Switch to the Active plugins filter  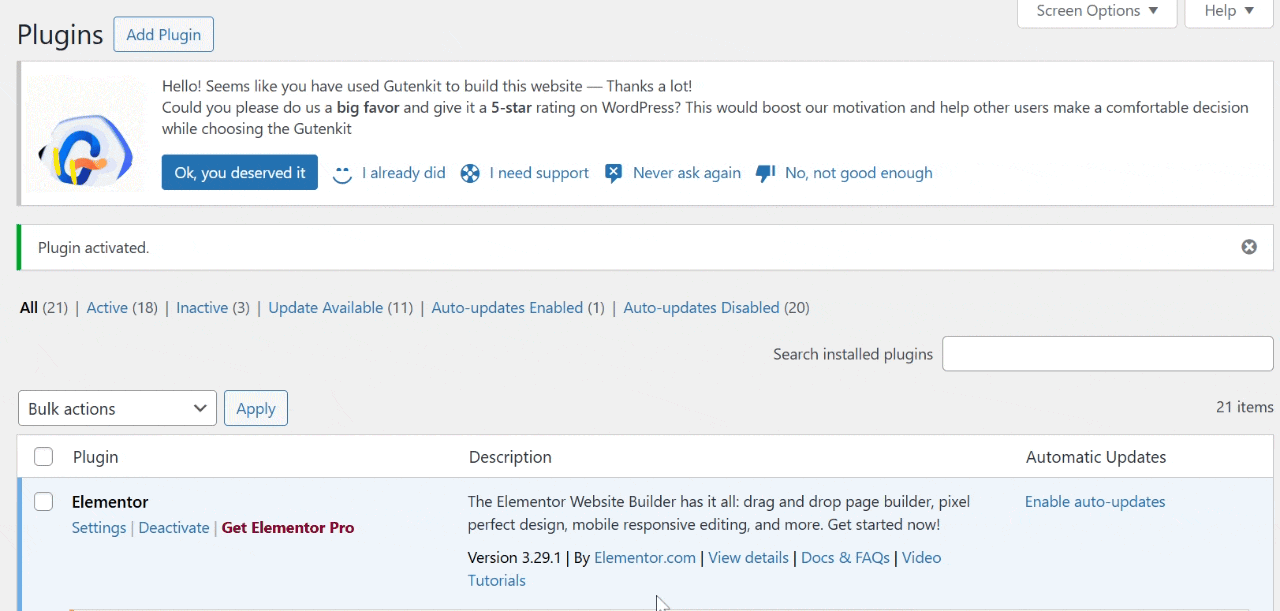[x=107, y=307]
